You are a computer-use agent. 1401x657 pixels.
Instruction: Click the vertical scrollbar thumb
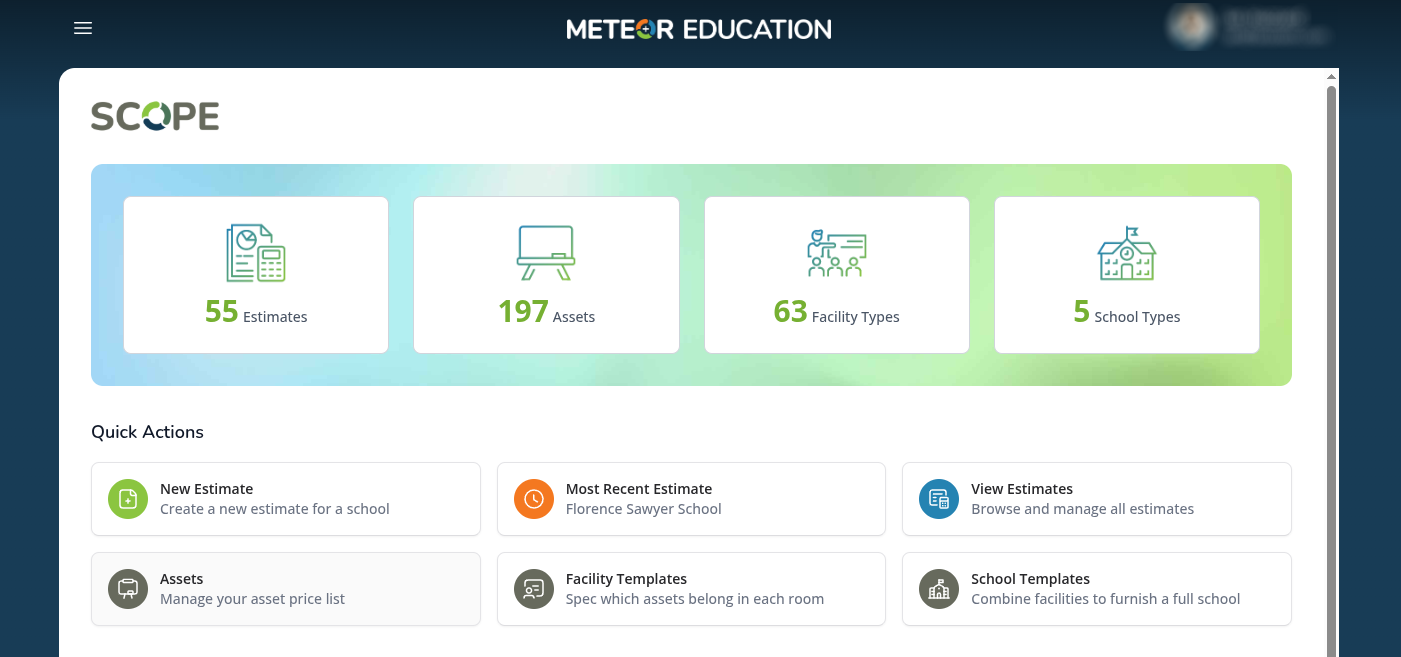click(1331, 370)
